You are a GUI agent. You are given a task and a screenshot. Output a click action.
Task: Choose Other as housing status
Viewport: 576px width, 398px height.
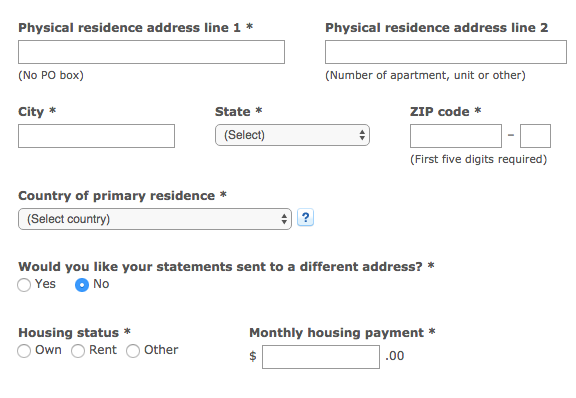click(133, 351)
